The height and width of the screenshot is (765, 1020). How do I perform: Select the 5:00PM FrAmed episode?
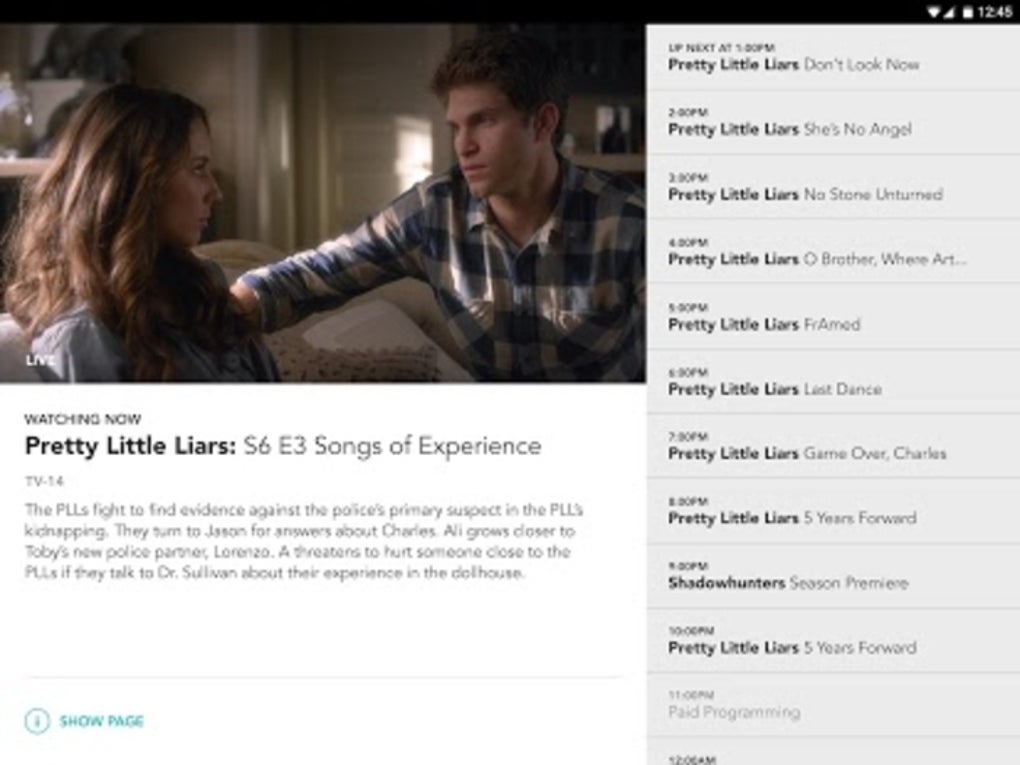[x=833, y=317]
